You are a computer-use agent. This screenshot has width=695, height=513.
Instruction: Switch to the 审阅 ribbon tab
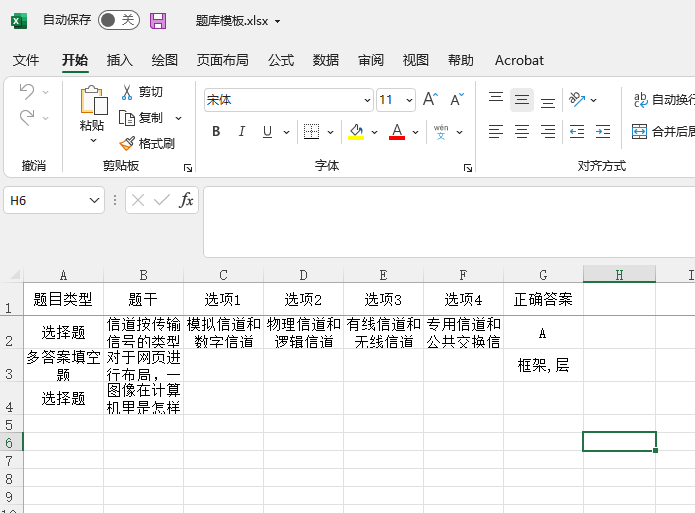(371, 60)
